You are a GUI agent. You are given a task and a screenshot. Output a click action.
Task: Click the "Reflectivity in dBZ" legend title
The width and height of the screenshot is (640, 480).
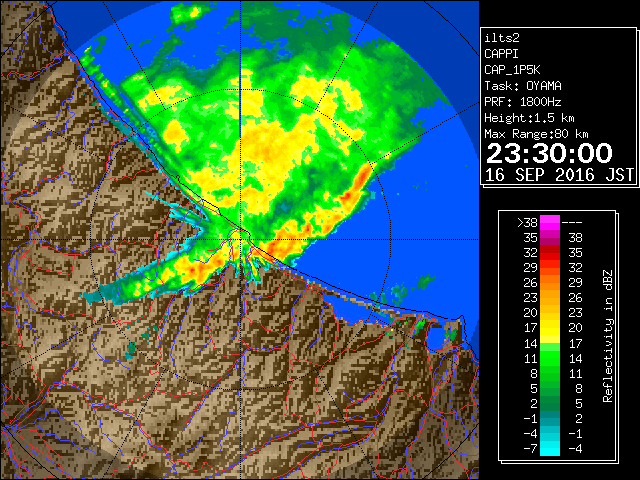tap(608, 336)
